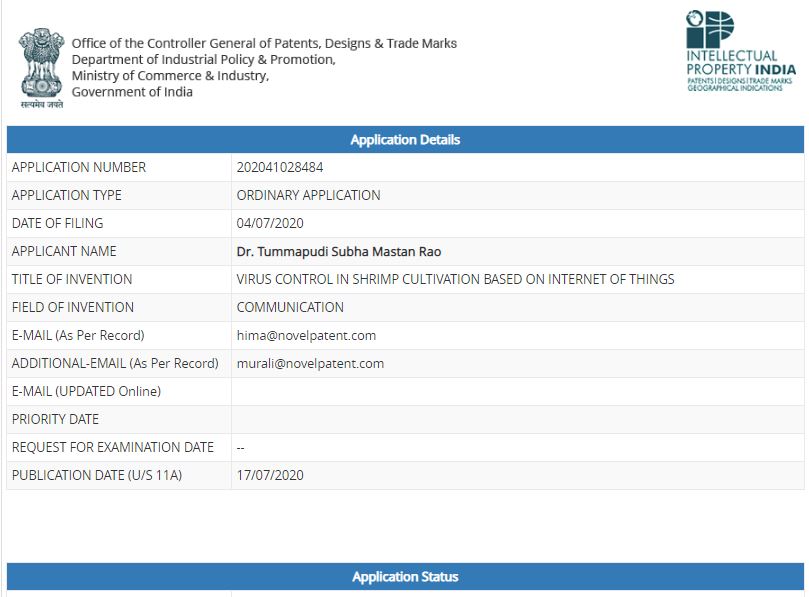Click the PRIORITY DATE label
The height and width of the screenshot is (597, 809).
point(55,419)
